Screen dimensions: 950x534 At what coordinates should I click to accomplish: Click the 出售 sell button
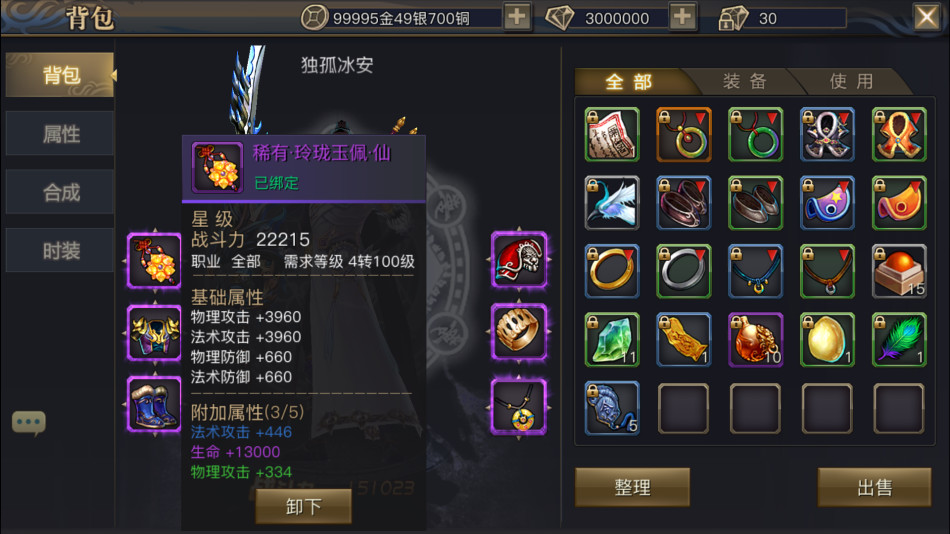[x=874, y=487]
